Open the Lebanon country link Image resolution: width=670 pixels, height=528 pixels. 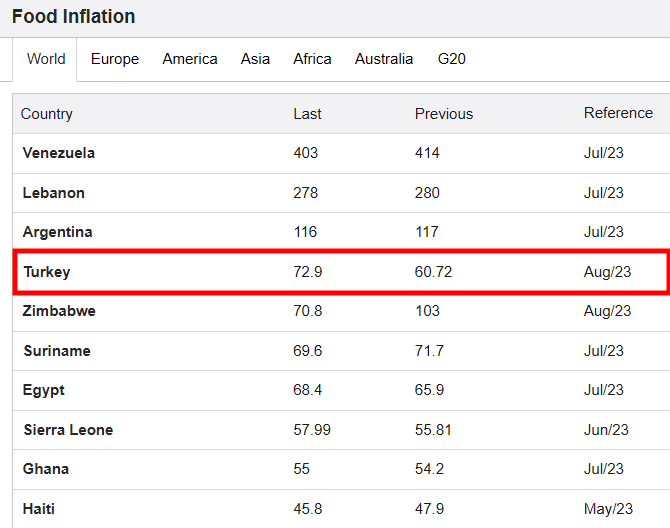click(x=53, y=193)
